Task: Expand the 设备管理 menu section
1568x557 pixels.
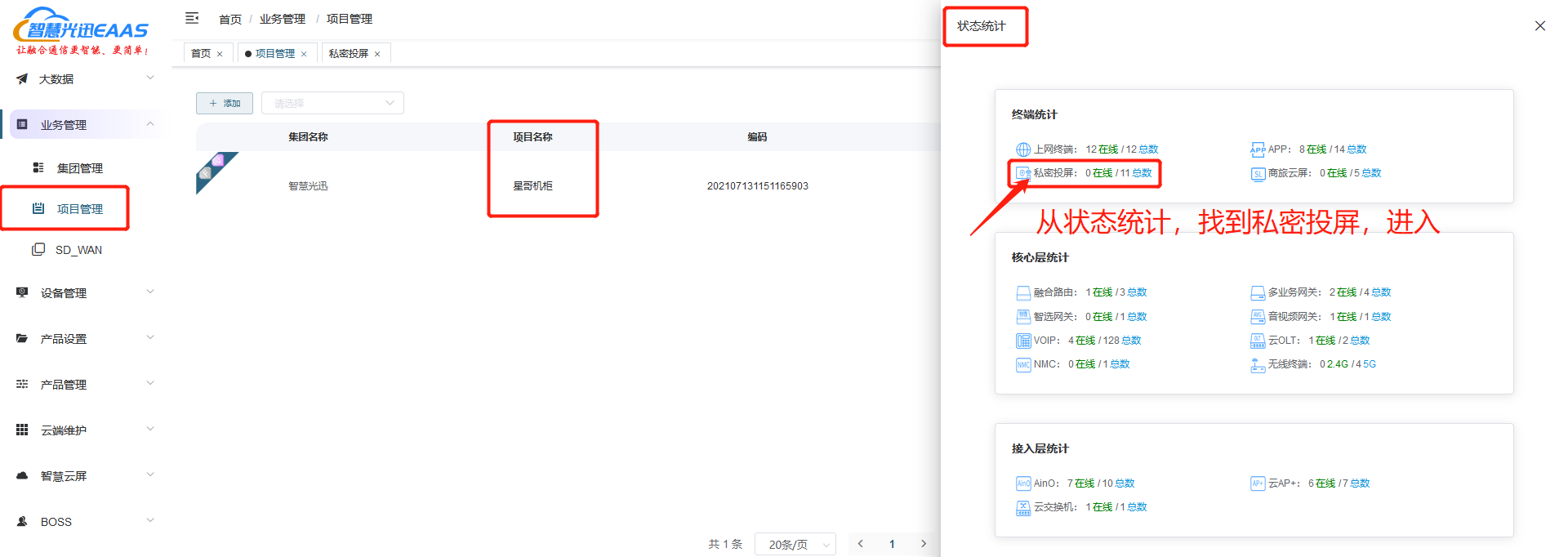Action: click(x=82, y=293)
